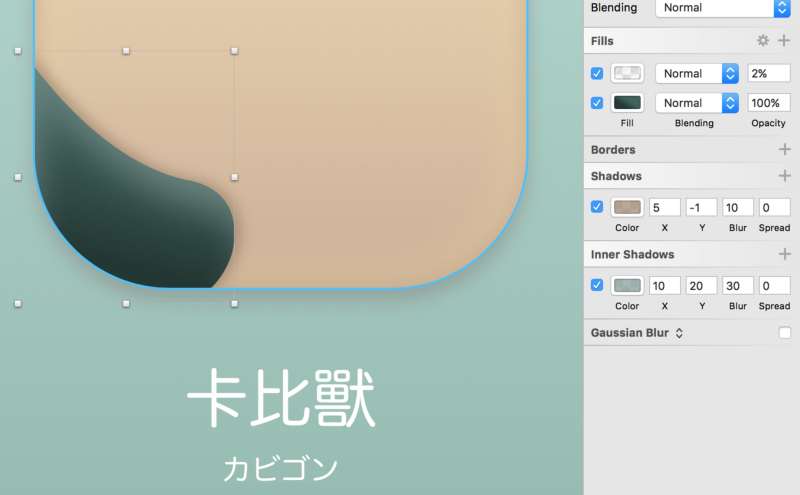Open the Fills settings gear icon
This screenshot has width=800, height=495.
tap(763, 40)
